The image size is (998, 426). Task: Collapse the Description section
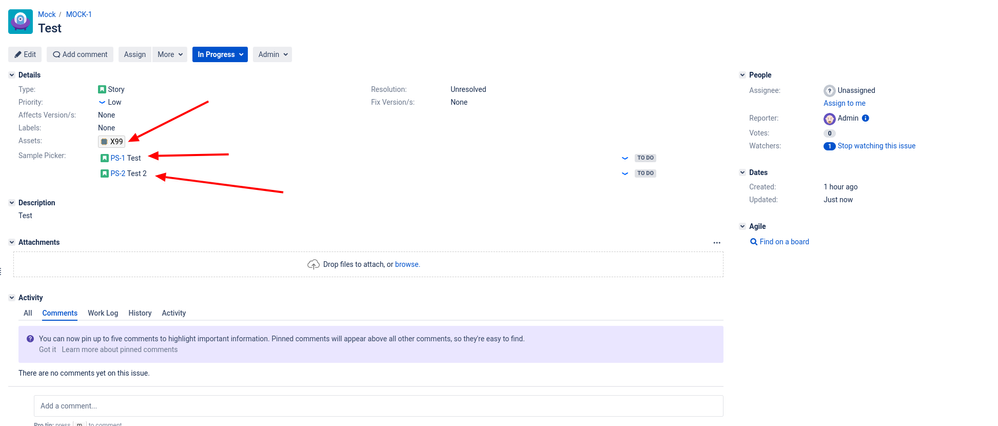tap(12, 202)
